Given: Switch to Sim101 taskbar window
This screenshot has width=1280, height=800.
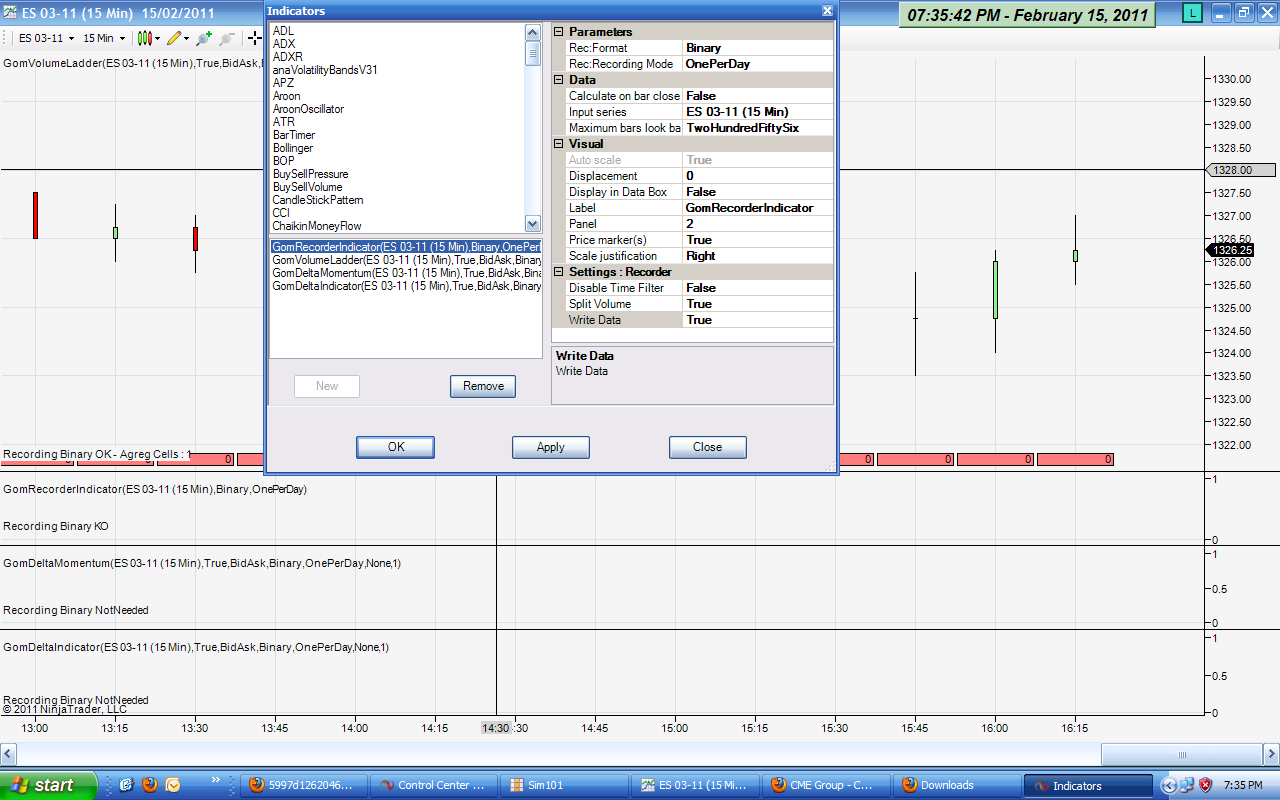Looking at the screenshot, I should coord(564,785).
